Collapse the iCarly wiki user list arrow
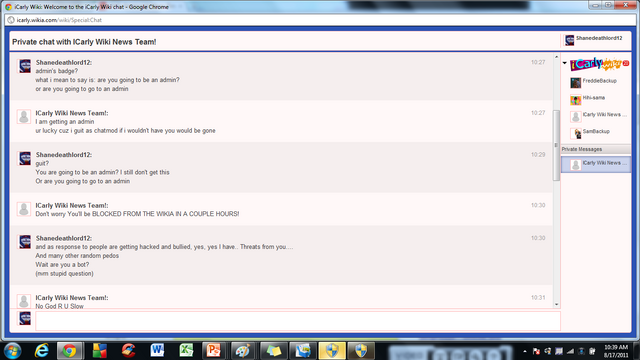Viewport: 640px width, 360px height. coord(565,63)
